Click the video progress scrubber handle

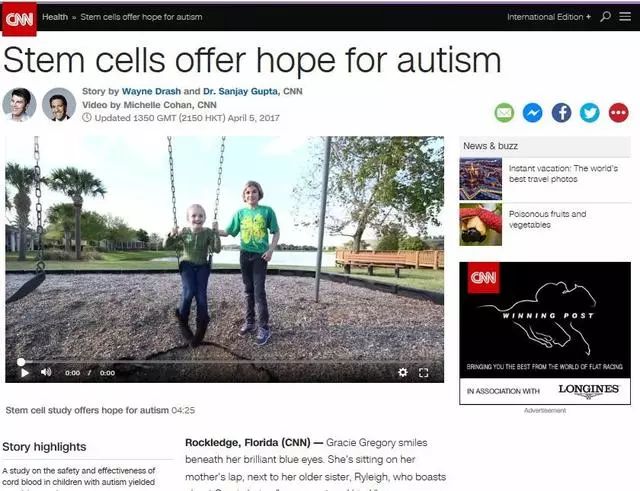21,362
